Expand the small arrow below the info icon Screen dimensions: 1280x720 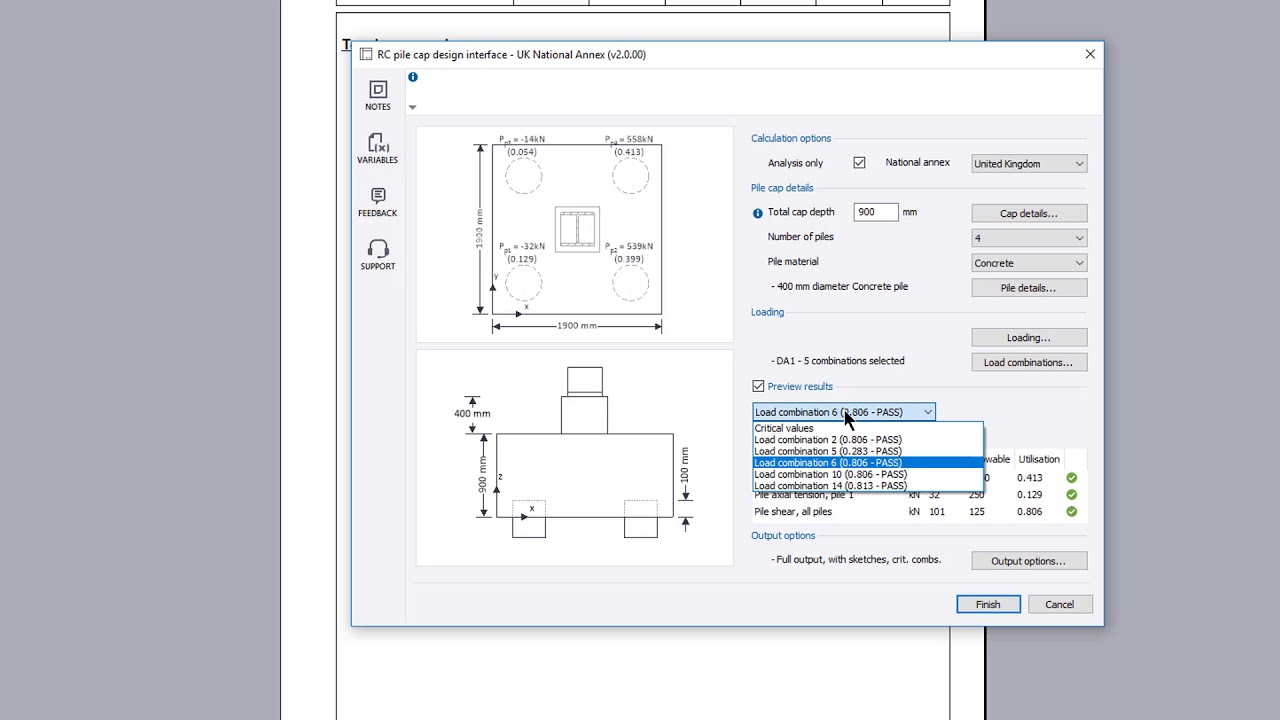click(x=412, y=107)
